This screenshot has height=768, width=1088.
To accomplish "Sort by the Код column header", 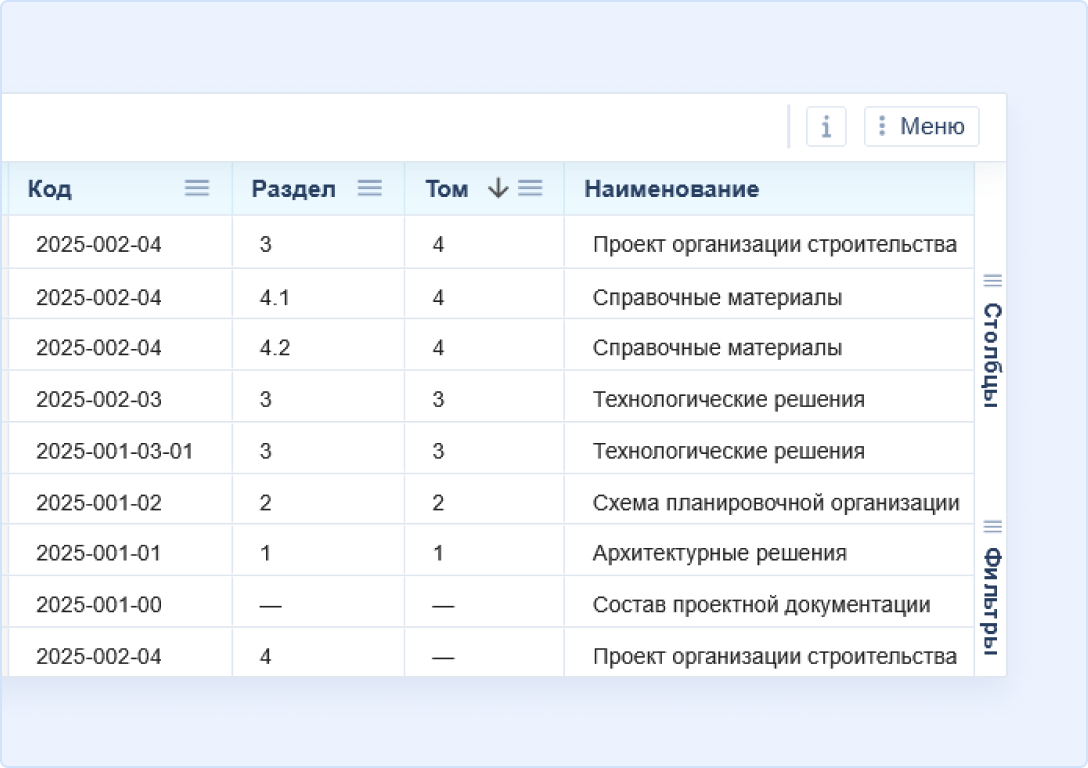I will pos(50,189).
